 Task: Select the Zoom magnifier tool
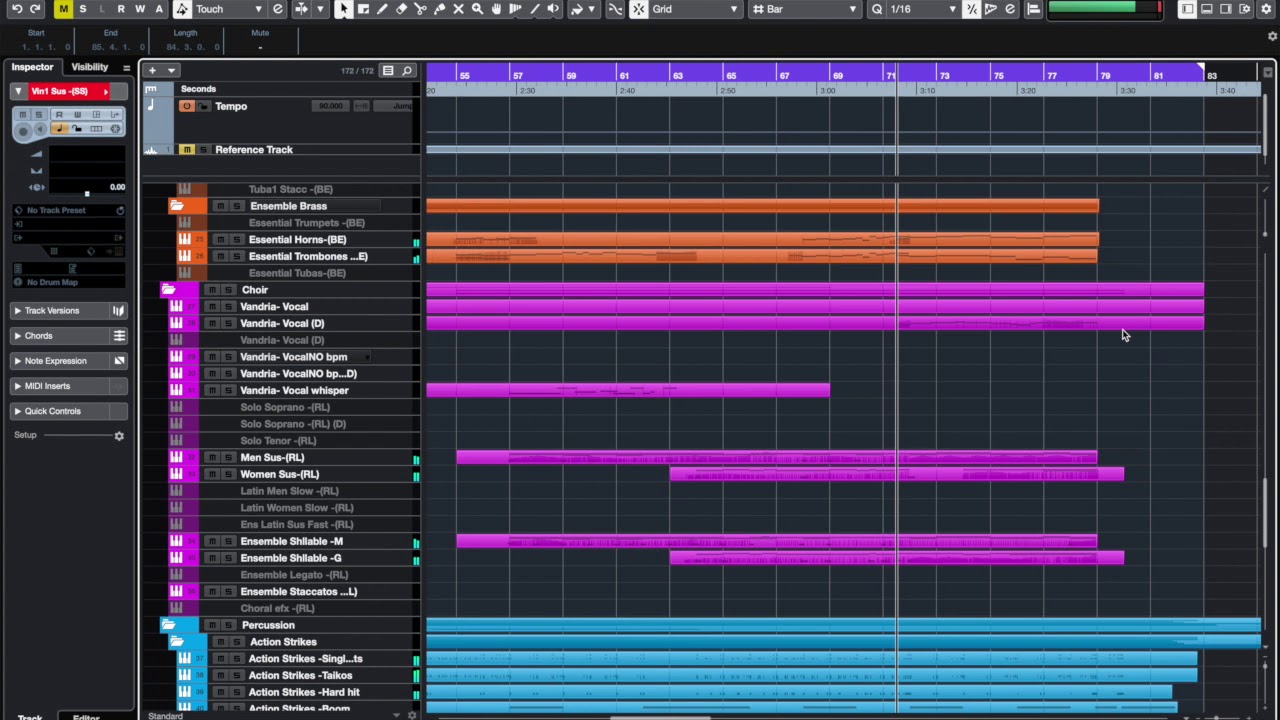[x=477, y=9]
